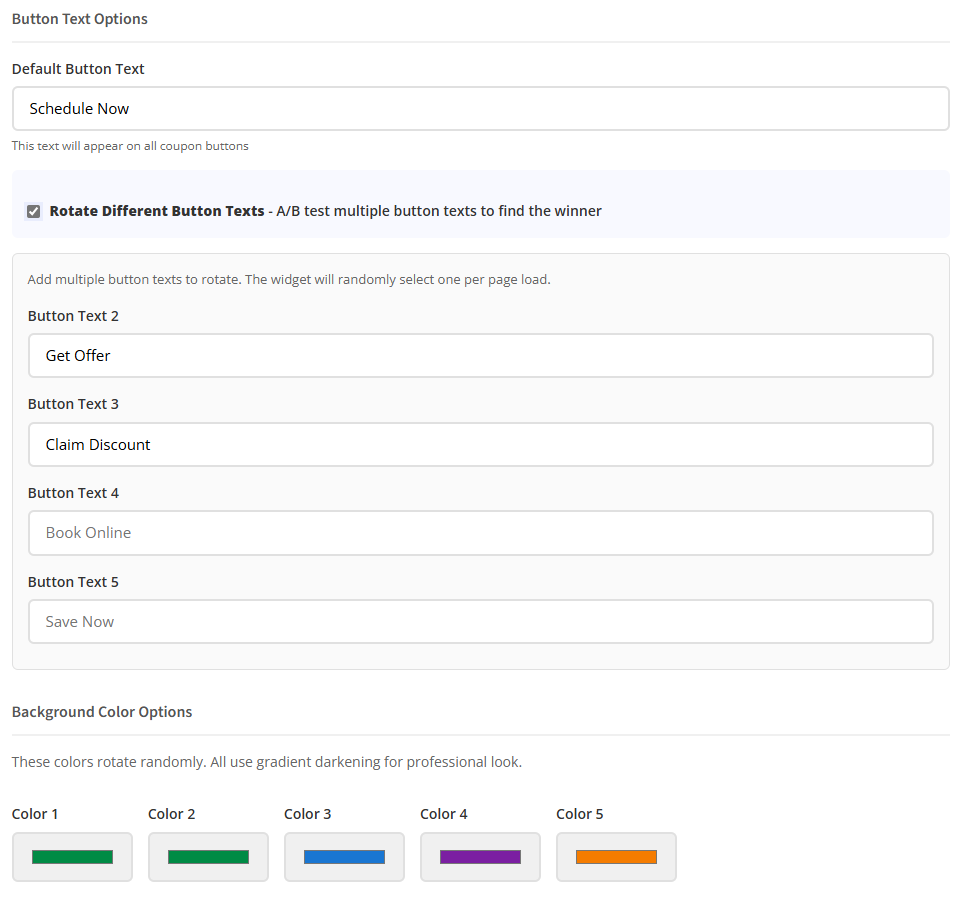Select the orange Color 5 swatch
Viewport: 965px width, 903px height.
[616, 857]
